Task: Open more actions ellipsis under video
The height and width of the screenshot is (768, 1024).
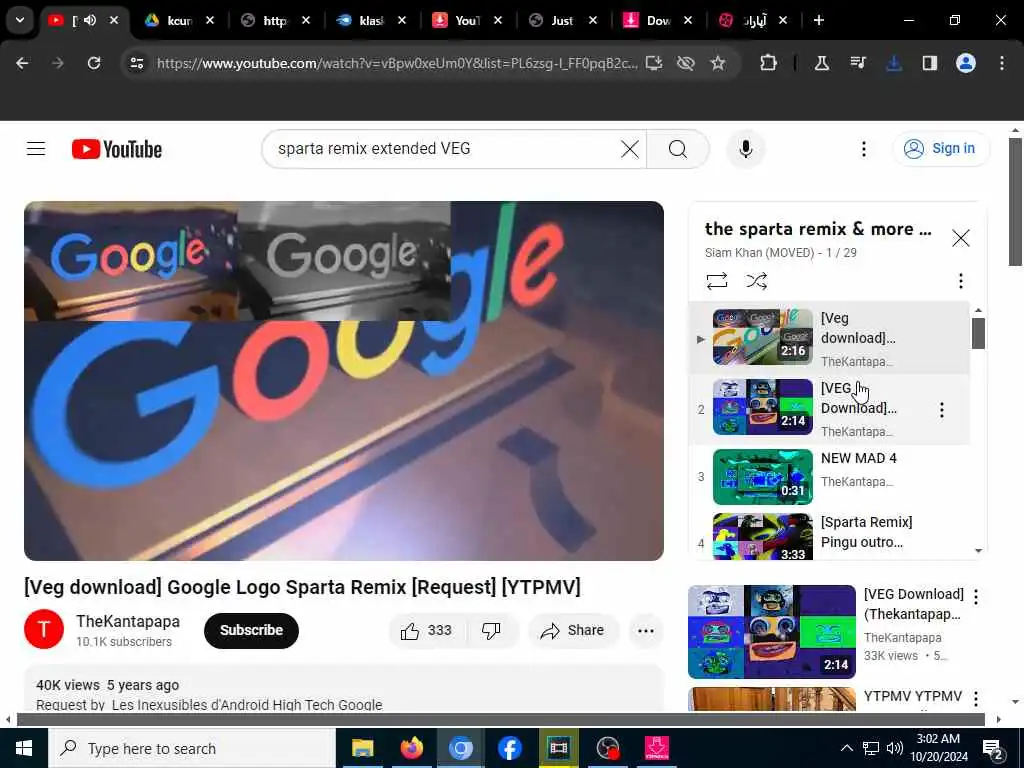Action: (645, 630)
